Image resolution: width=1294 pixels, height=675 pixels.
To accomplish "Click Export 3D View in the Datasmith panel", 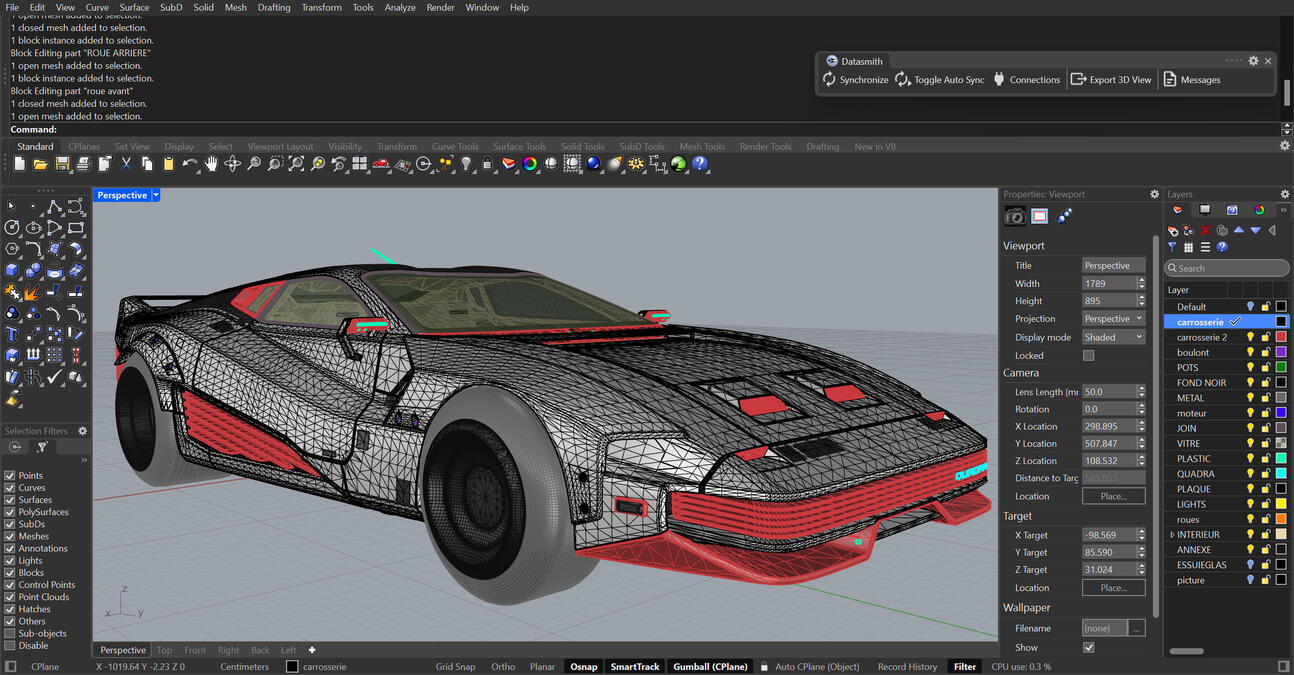I will [1111, 79].
